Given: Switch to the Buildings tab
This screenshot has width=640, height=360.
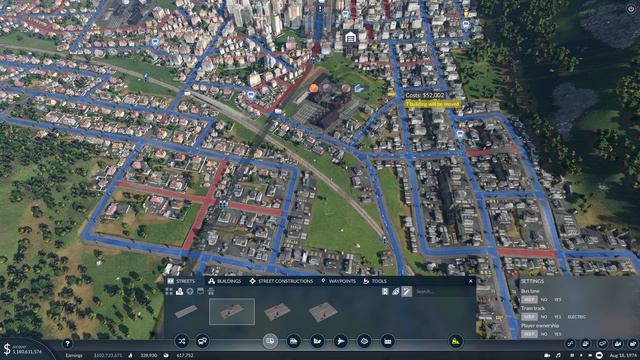Looking at the screenshot, I should click(224, 281).
